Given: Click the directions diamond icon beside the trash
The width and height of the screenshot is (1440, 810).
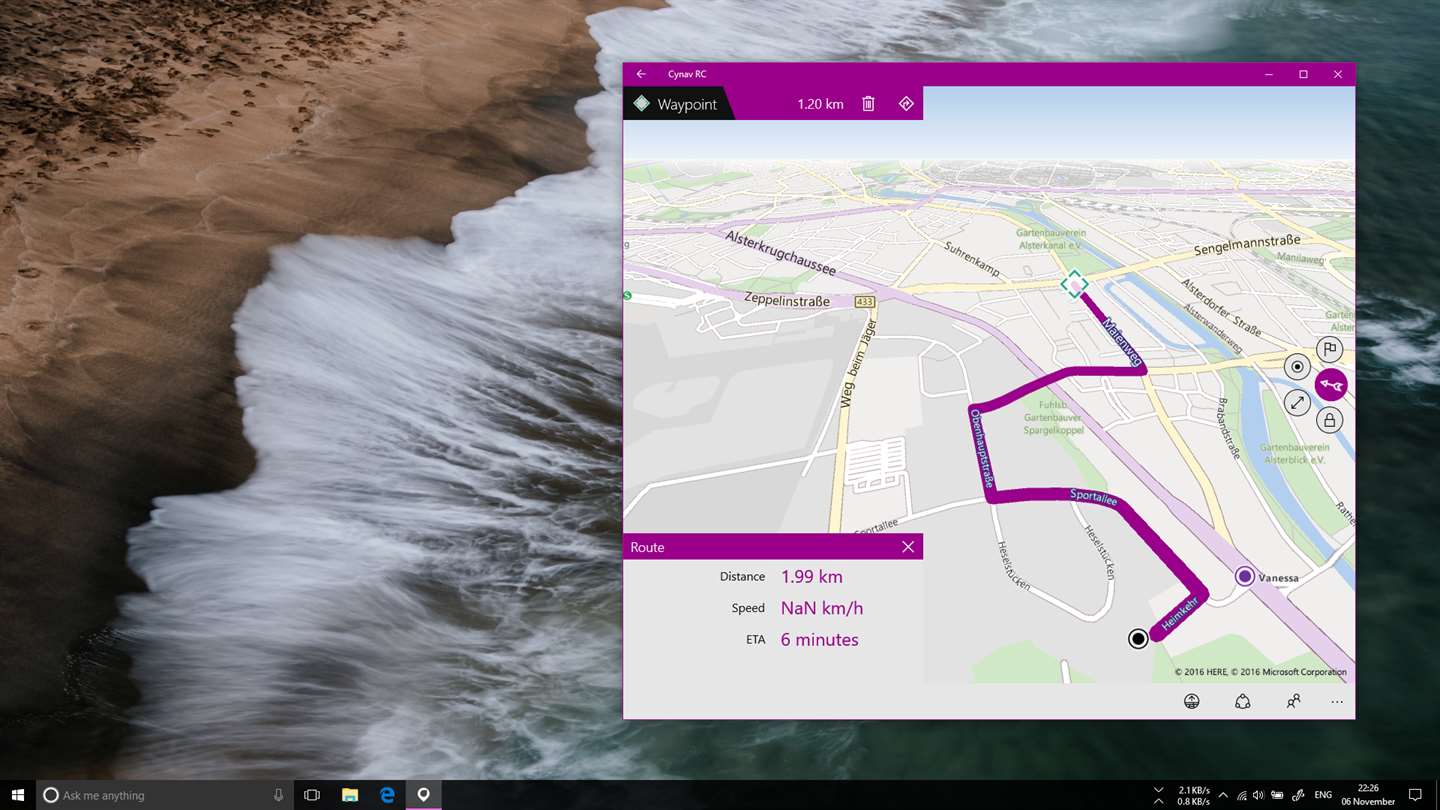Looking at the screenshot, I should (x=906, y=104).
